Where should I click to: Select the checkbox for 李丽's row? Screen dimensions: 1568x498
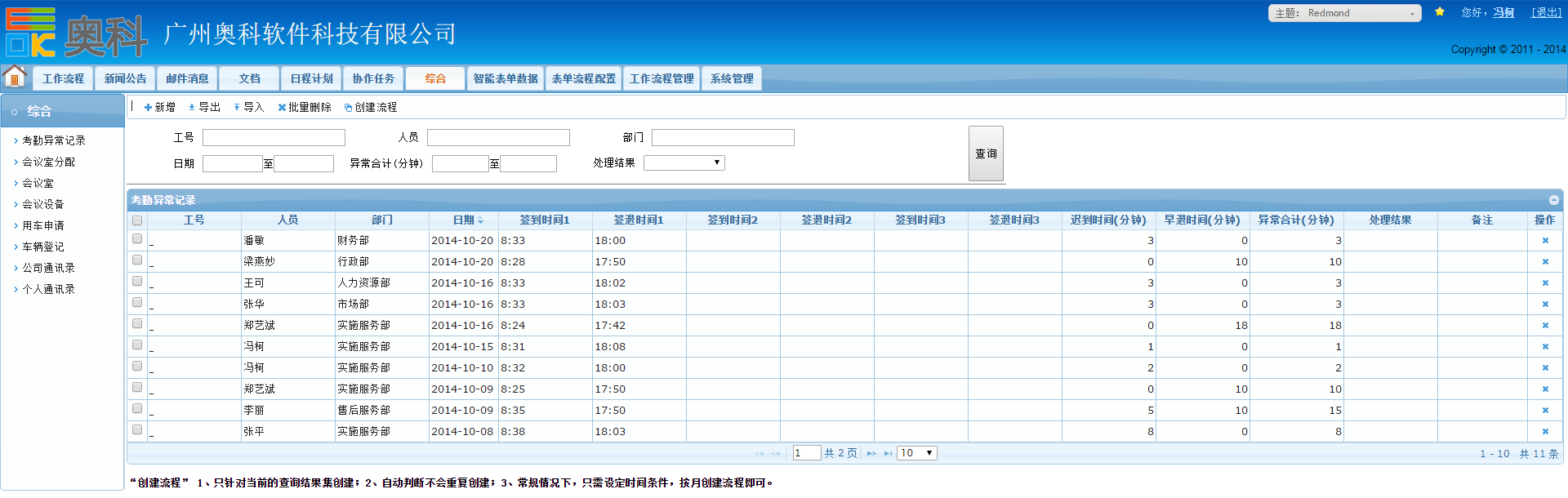(137, 409)
